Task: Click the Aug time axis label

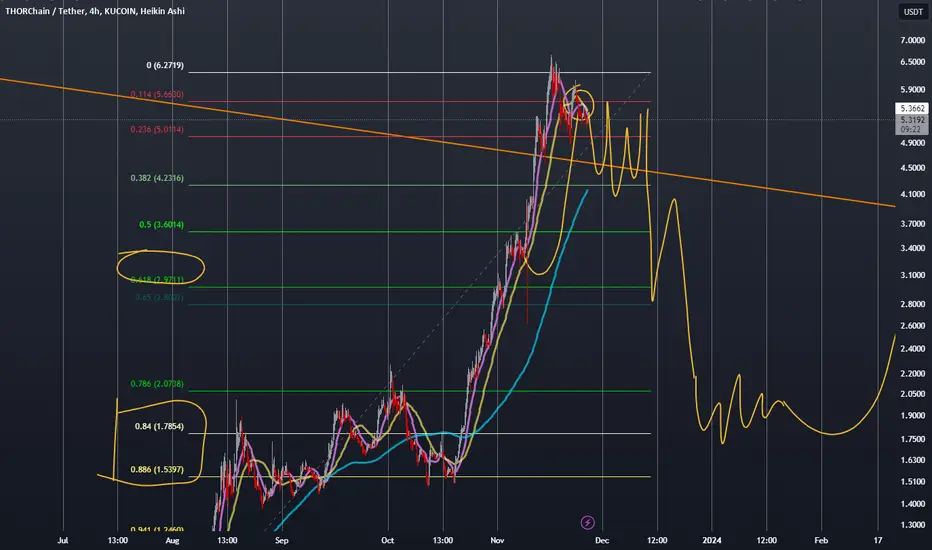Action: point(172,540)
